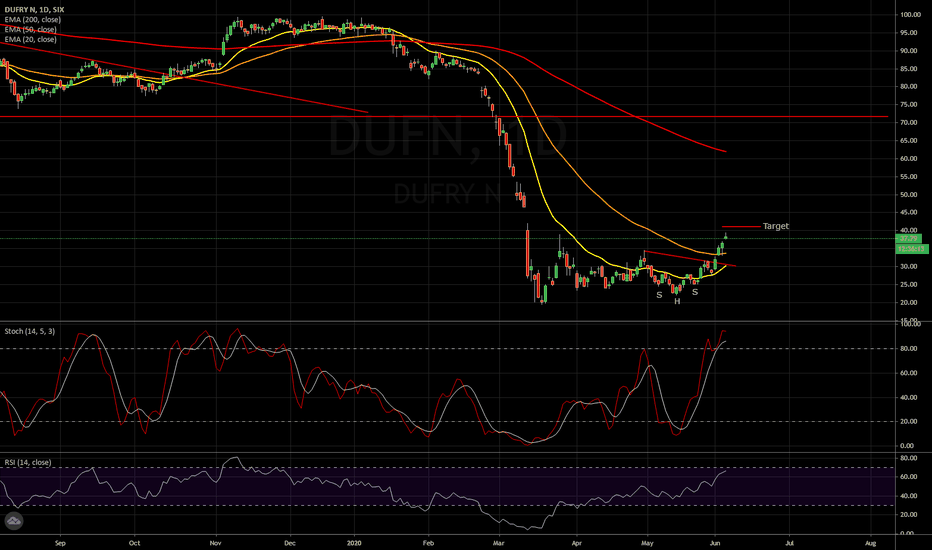Select the Stoch (14, 5, 3) indicator label
932x550 pixels.
(30, 331)
